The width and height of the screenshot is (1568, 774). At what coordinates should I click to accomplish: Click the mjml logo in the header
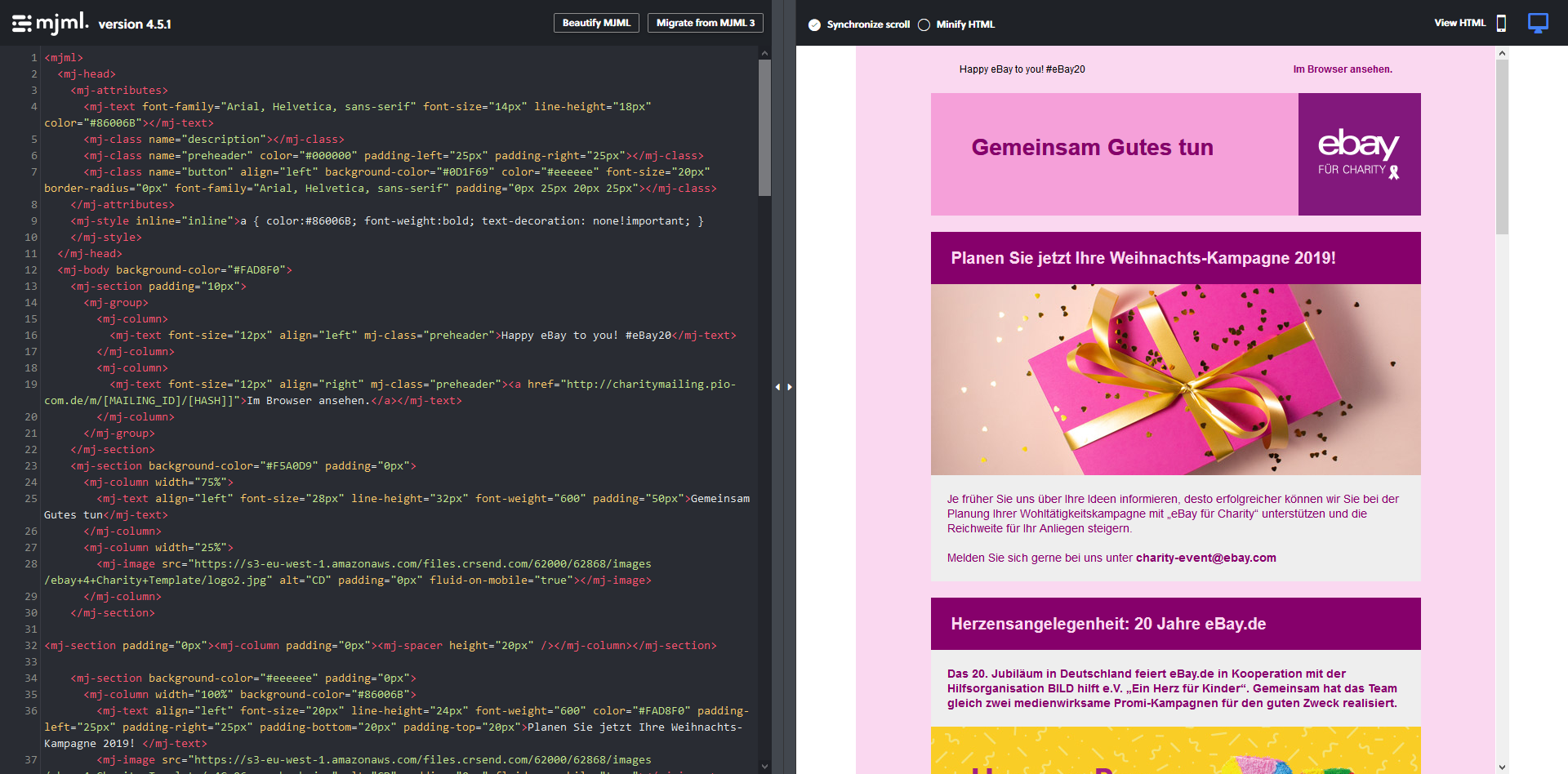51,23
